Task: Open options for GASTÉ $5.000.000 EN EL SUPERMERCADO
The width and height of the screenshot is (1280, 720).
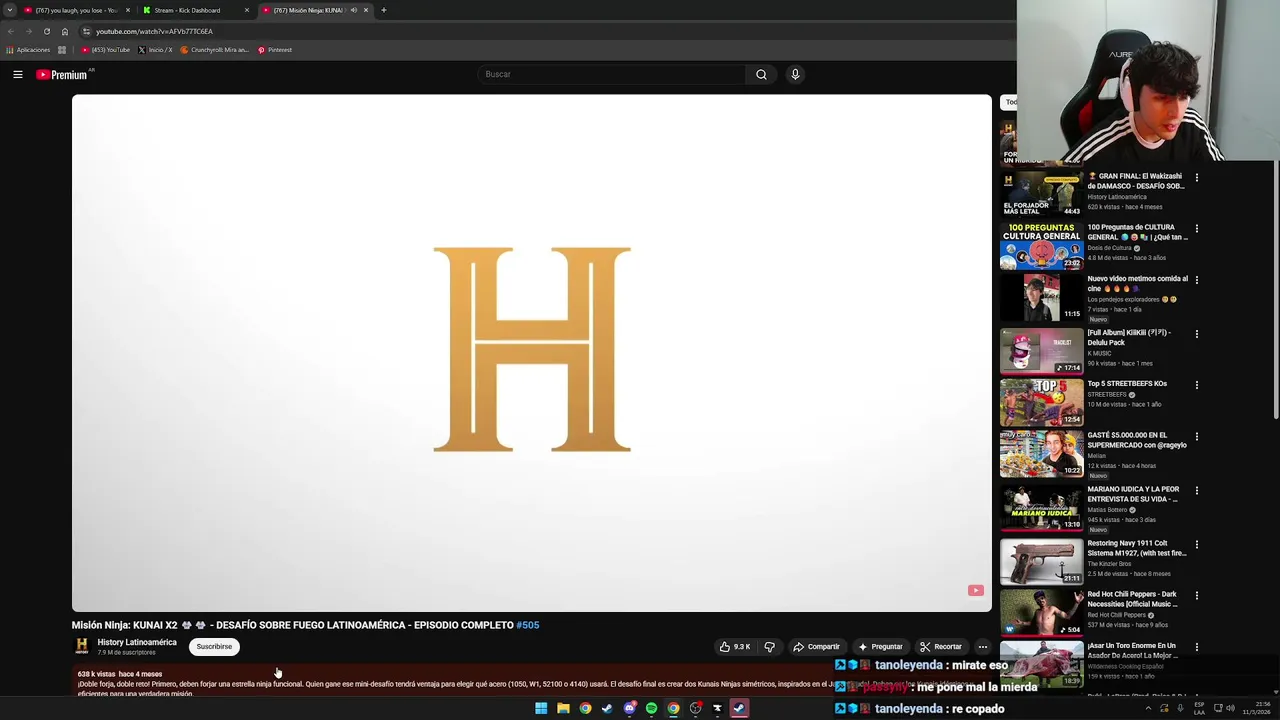Action: coord(1196,438)
